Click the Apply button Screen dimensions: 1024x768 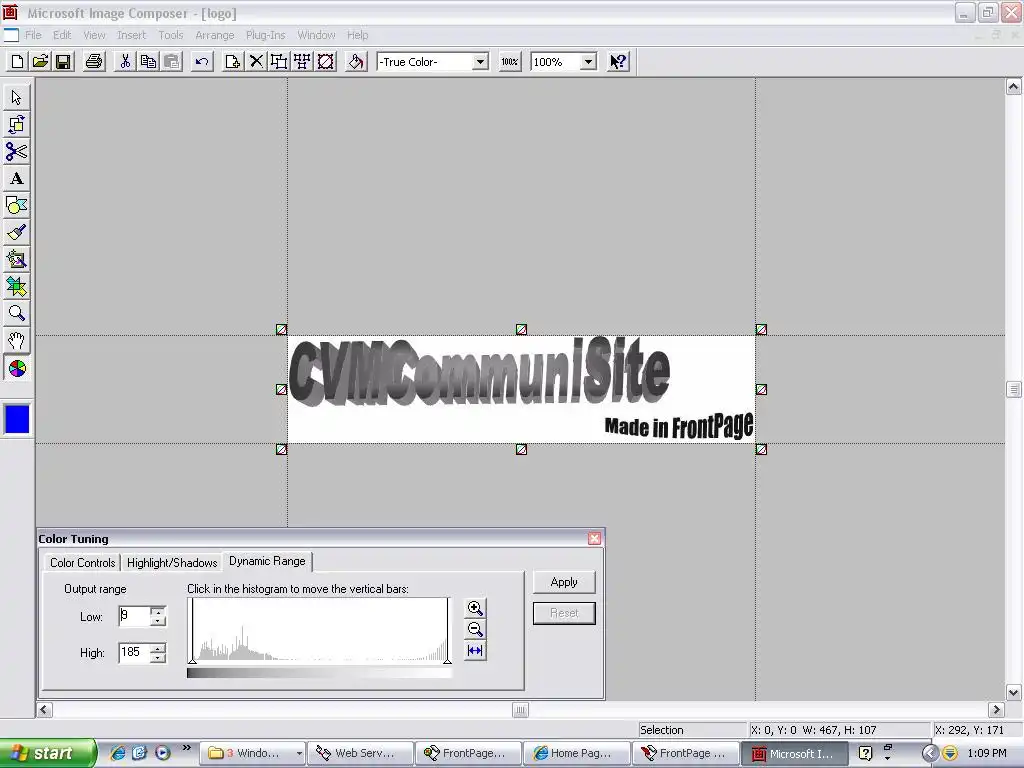click(564, 582)
